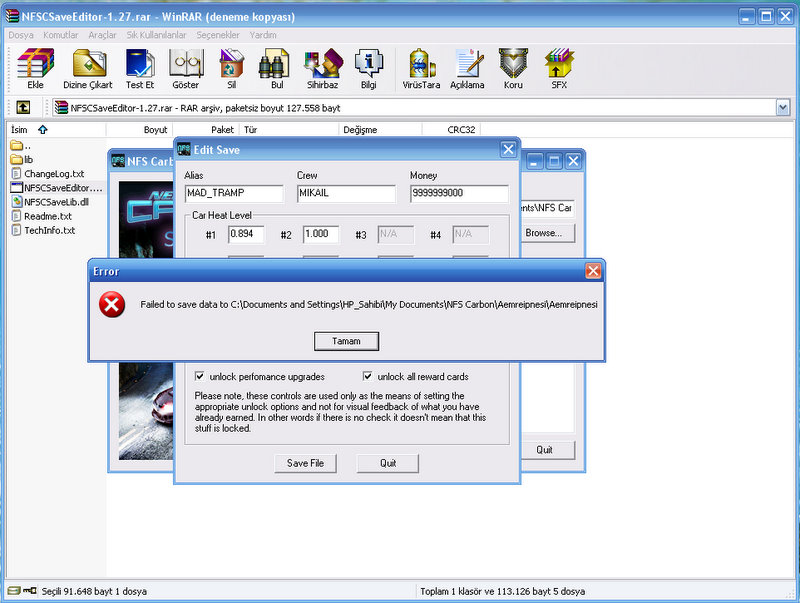Sort files by Boyut column header
The height and width of the screenshot is (603, 800).
(x=139, y=130)
